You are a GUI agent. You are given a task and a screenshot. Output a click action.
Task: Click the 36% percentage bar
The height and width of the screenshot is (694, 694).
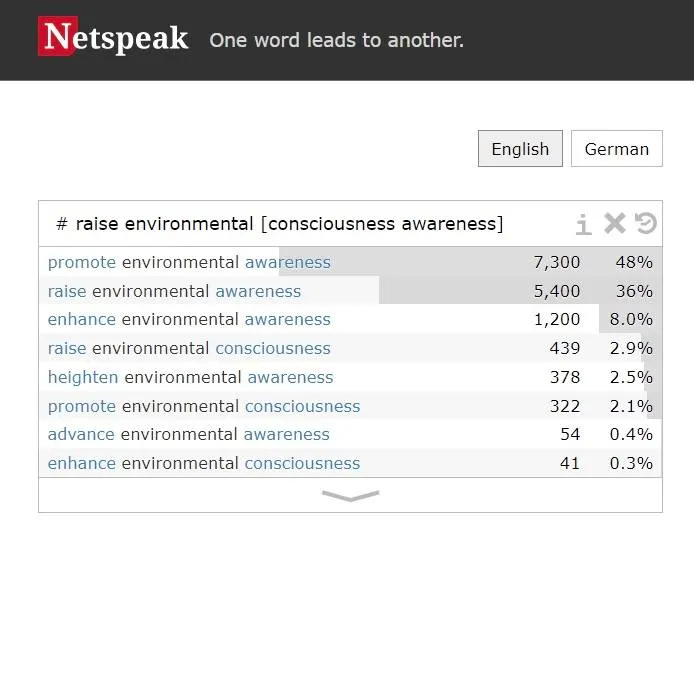[633, 291]
